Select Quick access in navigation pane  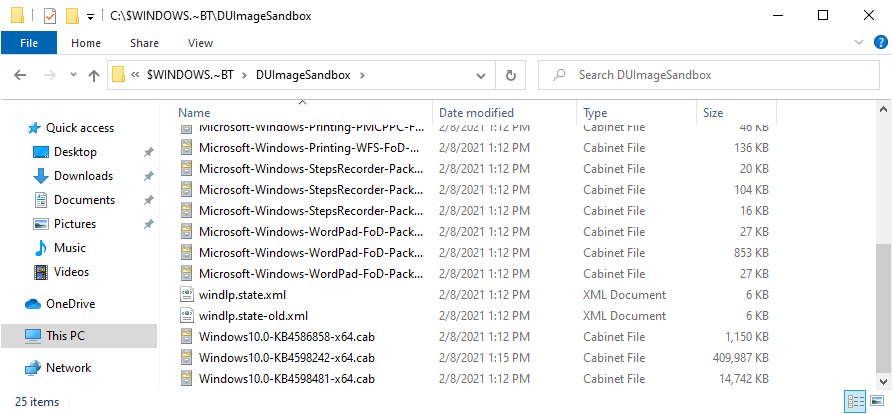click(80, 128)
